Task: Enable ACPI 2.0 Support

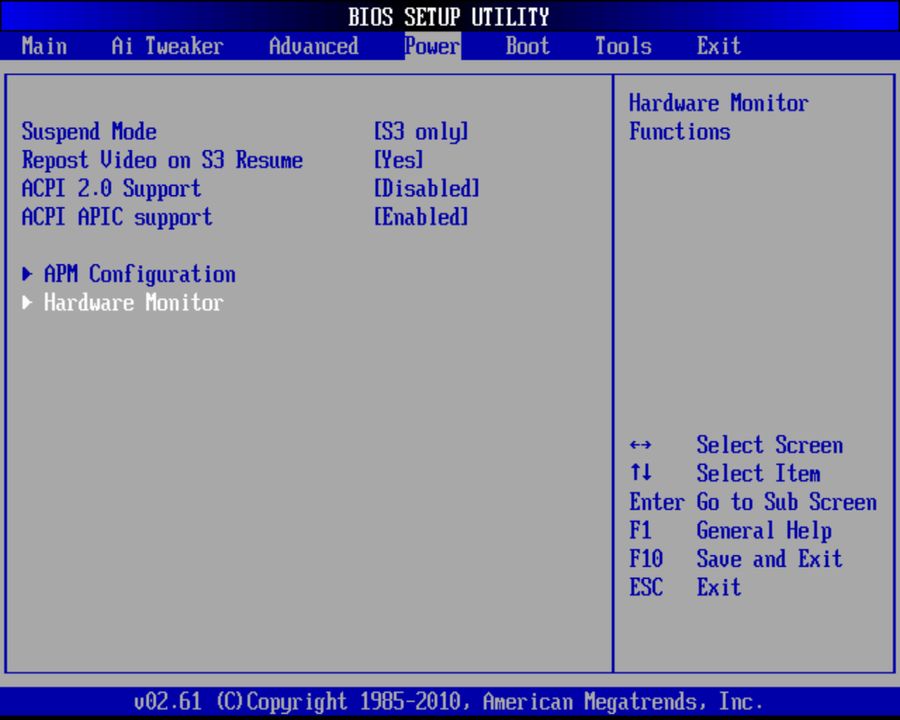Action: 111,189
